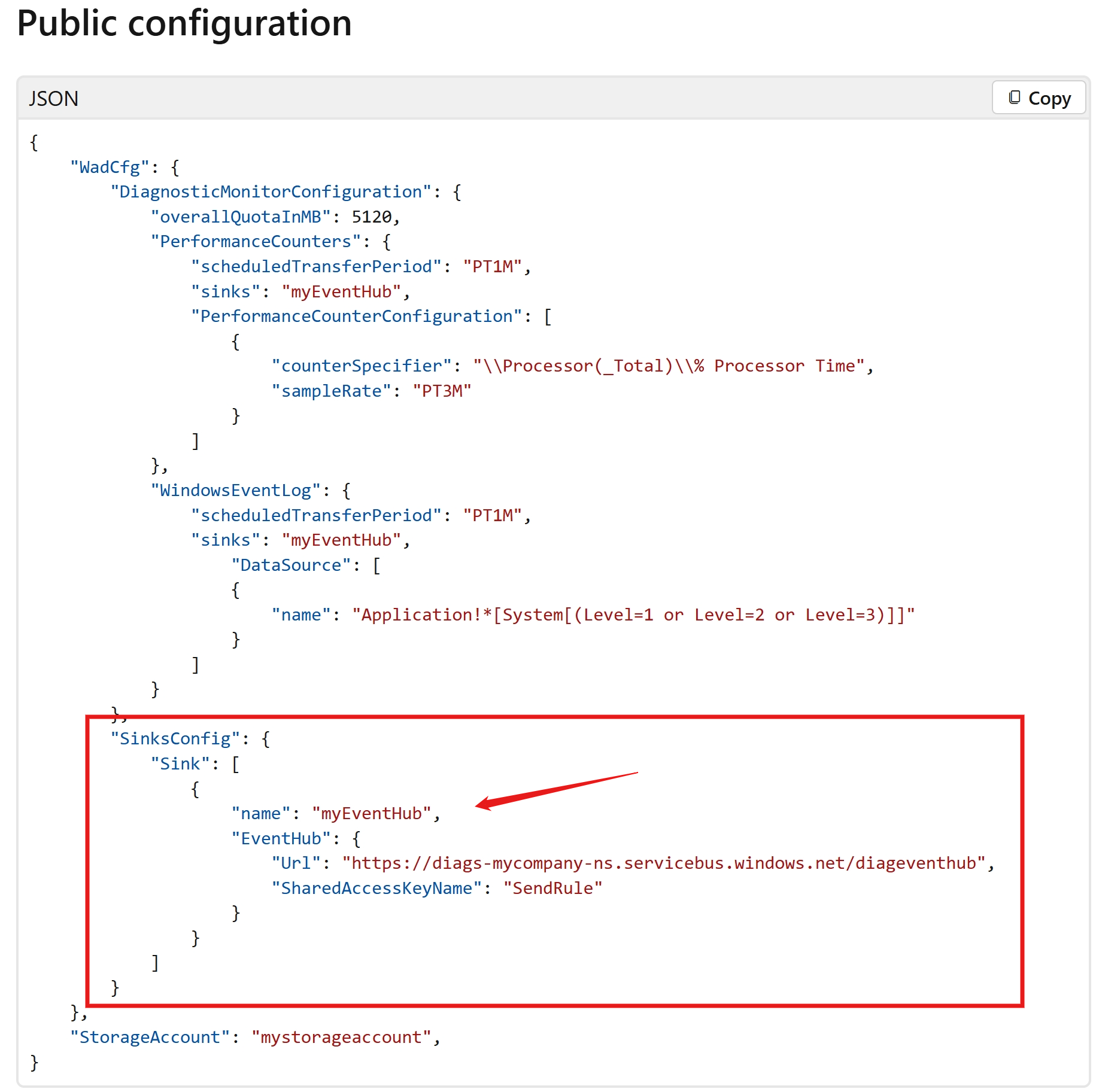1096x1092 pixels.
Task: Click the sampleRate value "PT3M"
Action: coord(442,391)
